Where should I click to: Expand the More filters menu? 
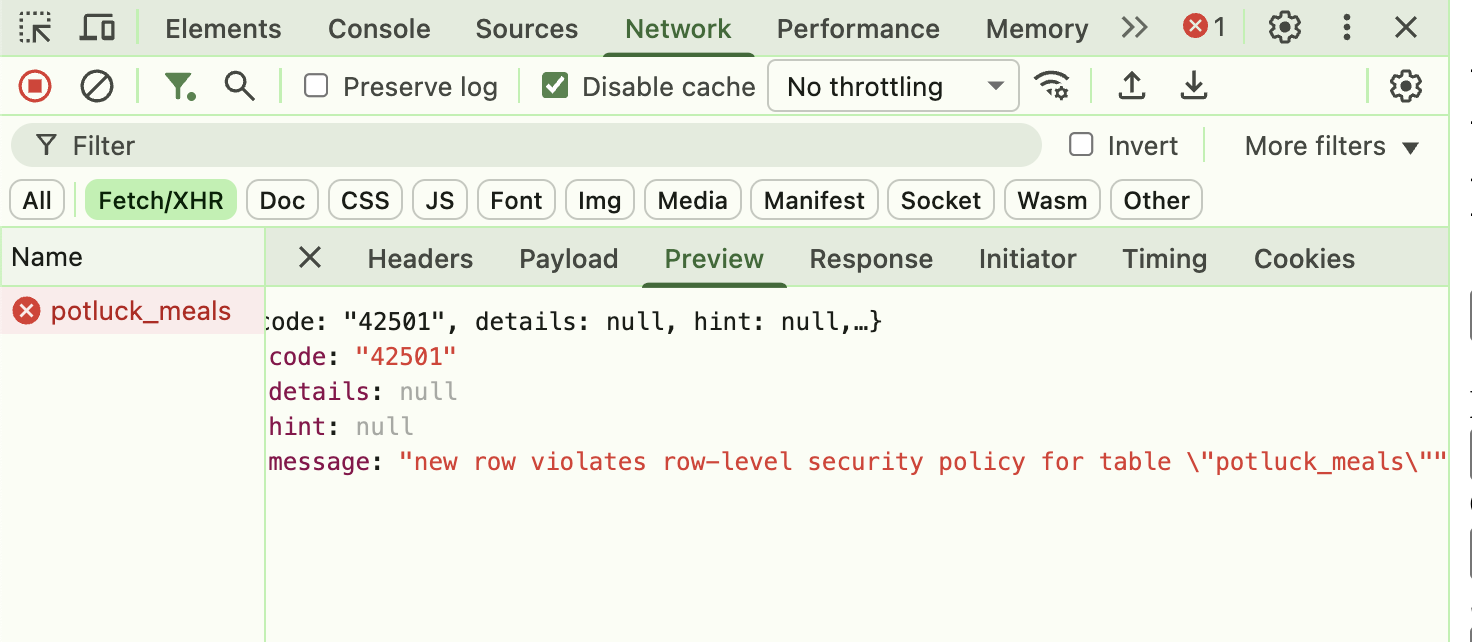pos(1330,145)
